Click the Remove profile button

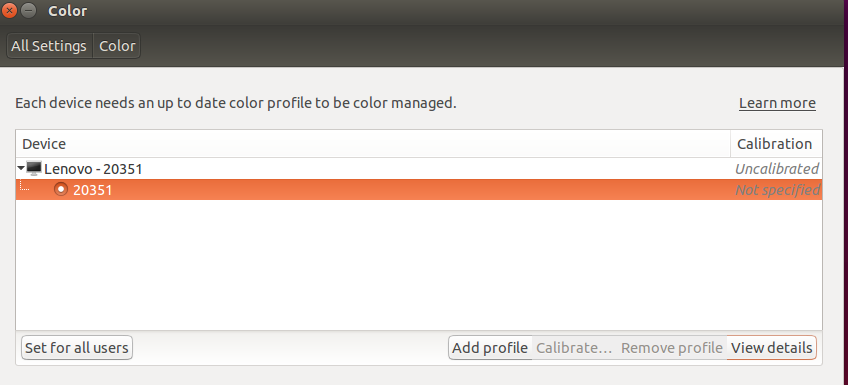click(x=672, y=348)
